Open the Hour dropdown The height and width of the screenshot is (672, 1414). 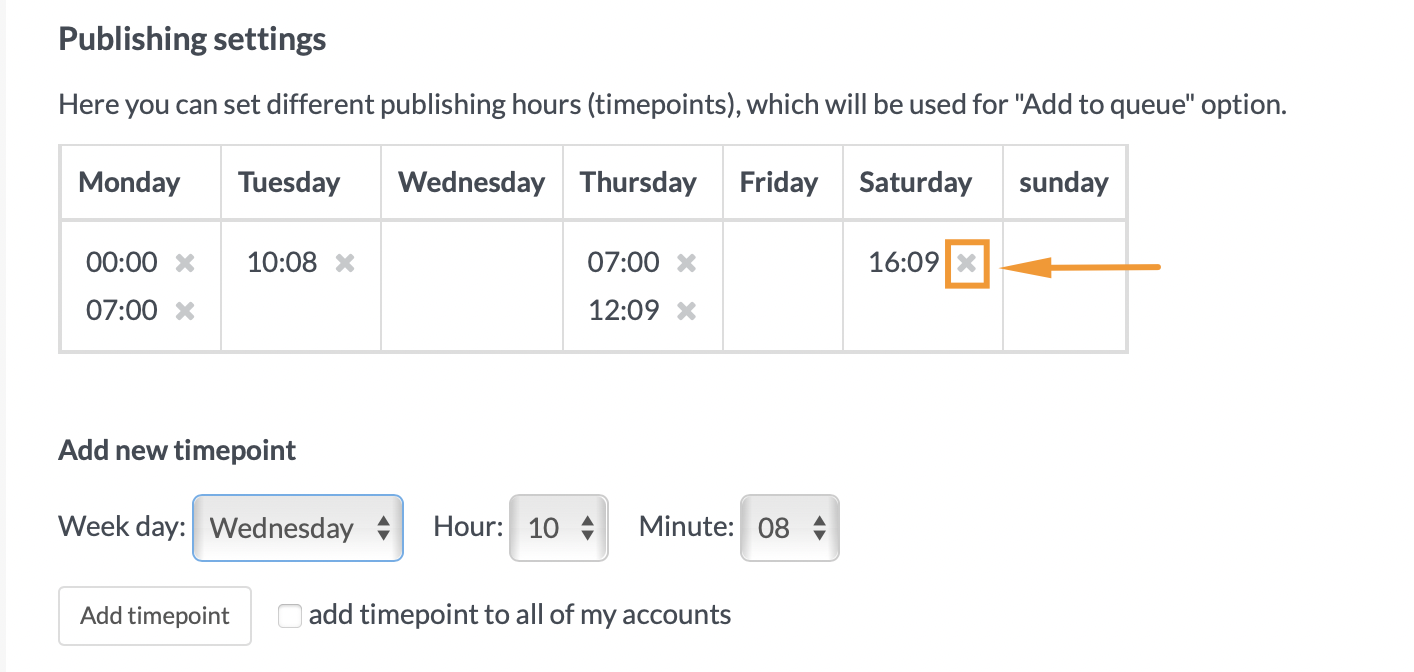coord(559,528)
